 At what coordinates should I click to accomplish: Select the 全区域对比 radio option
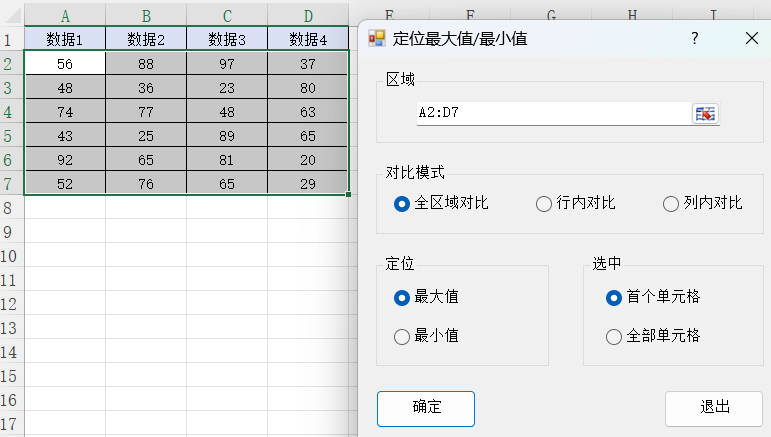(x=402, y=204)
